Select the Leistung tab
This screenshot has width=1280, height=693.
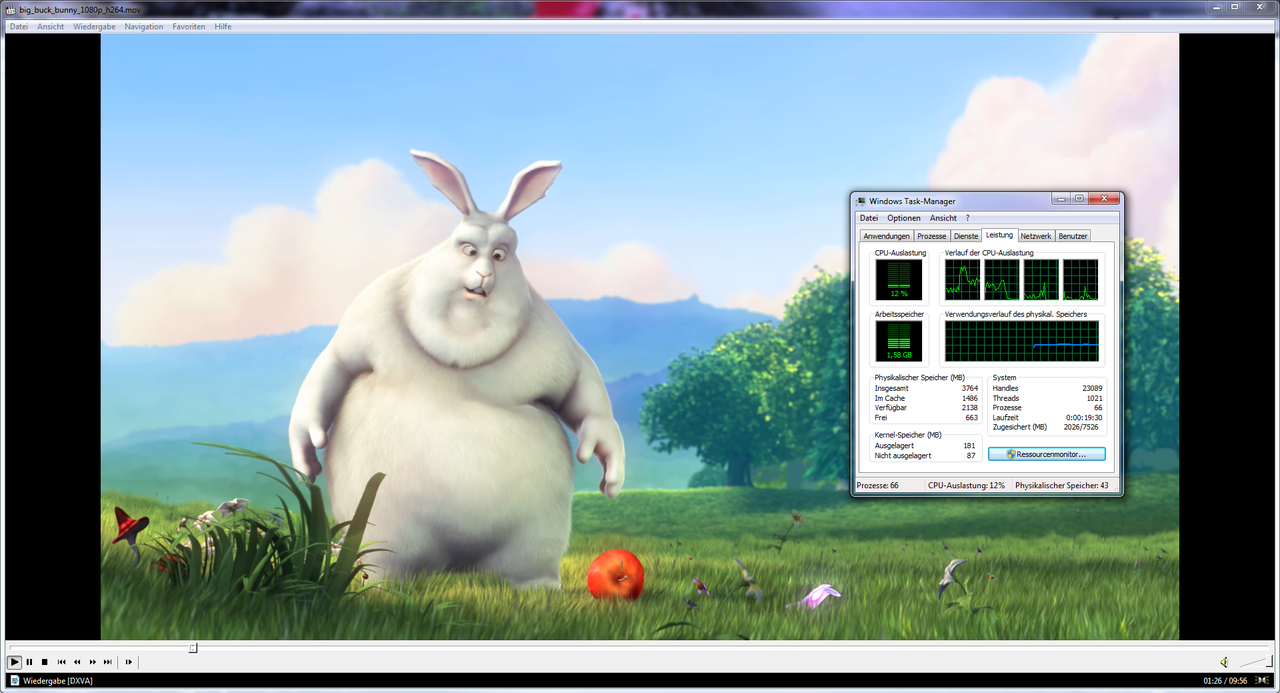click(1000, 235)
